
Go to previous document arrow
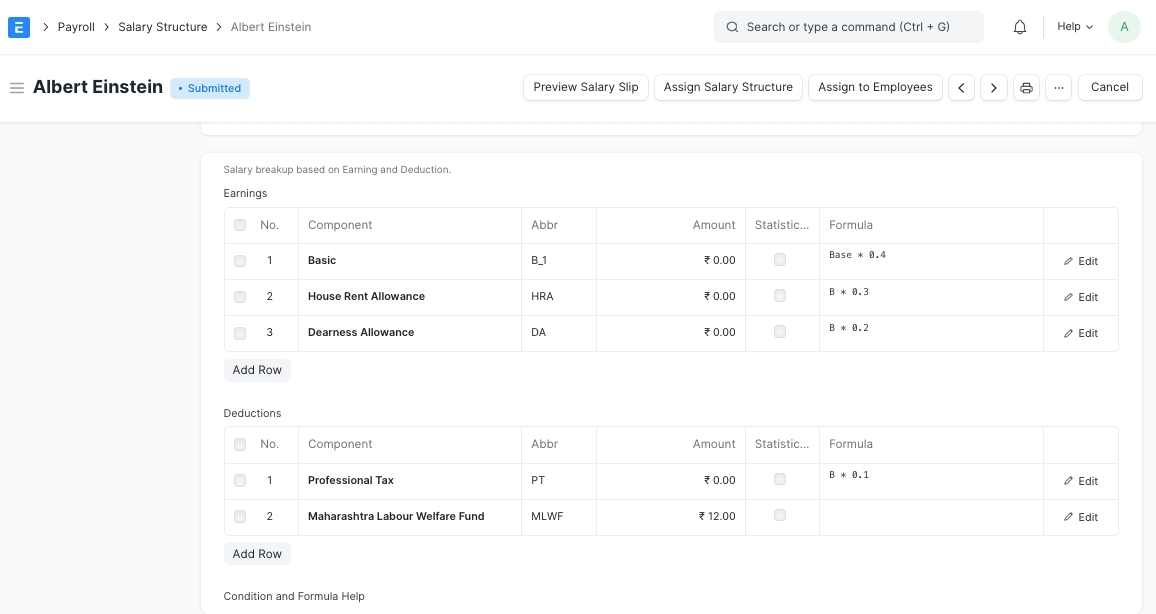tap(961, 88)
